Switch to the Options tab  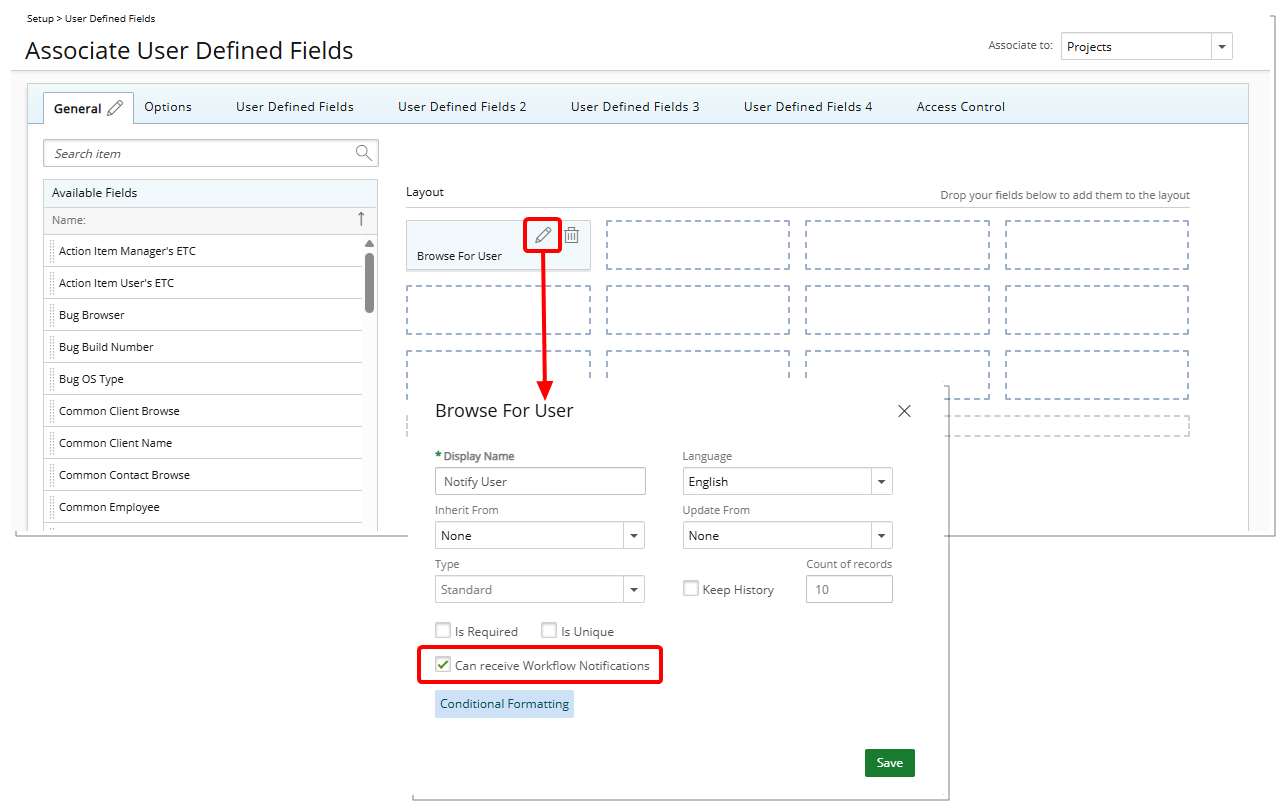(168, 107)
